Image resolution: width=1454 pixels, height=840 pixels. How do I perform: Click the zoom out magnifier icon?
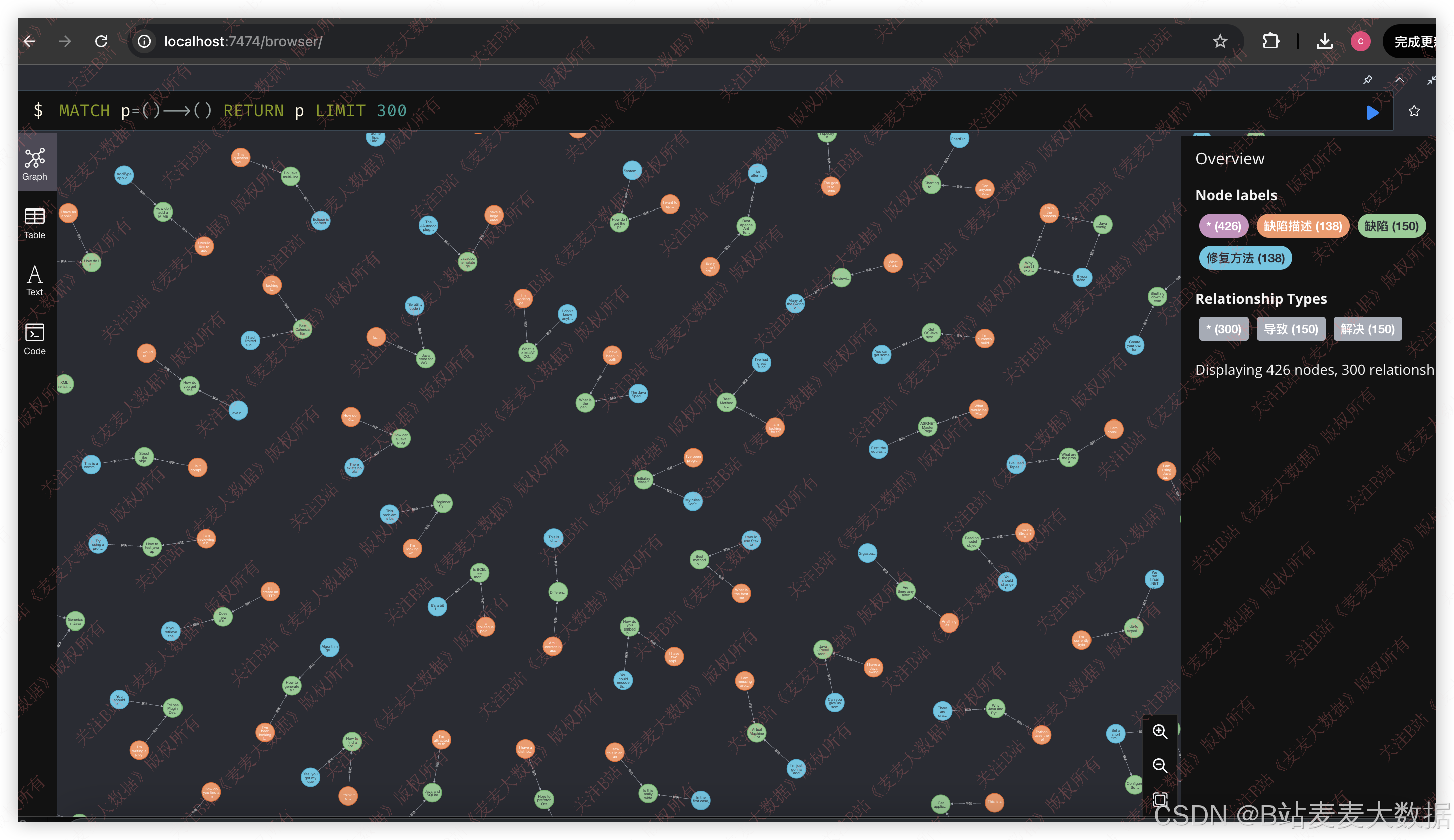point(1160,766)
